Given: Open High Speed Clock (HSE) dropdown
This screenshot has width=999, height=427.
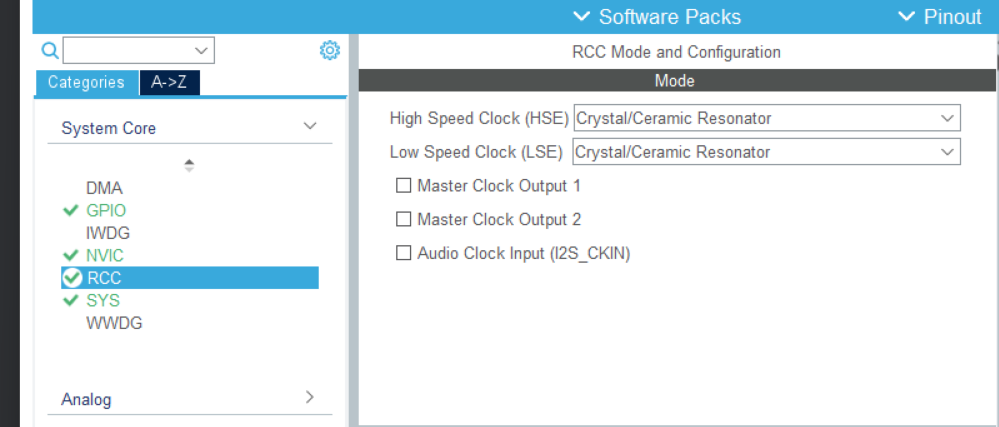Looking at the screenshot, I should coord(767,118).
